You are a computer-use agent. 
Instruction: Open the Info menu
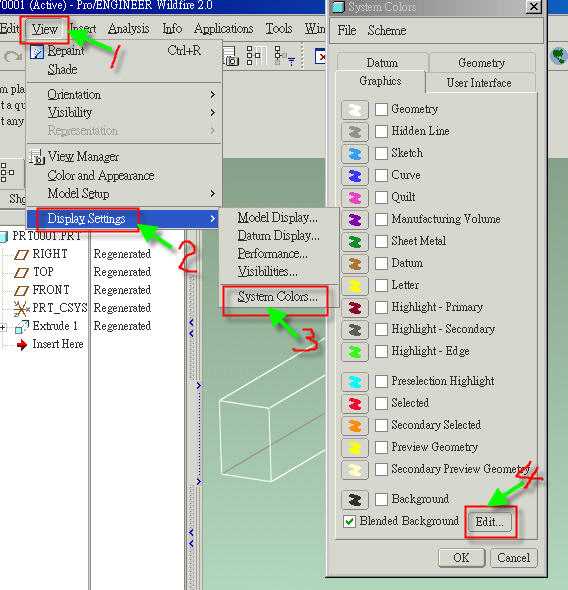click(x=172, y=29)
